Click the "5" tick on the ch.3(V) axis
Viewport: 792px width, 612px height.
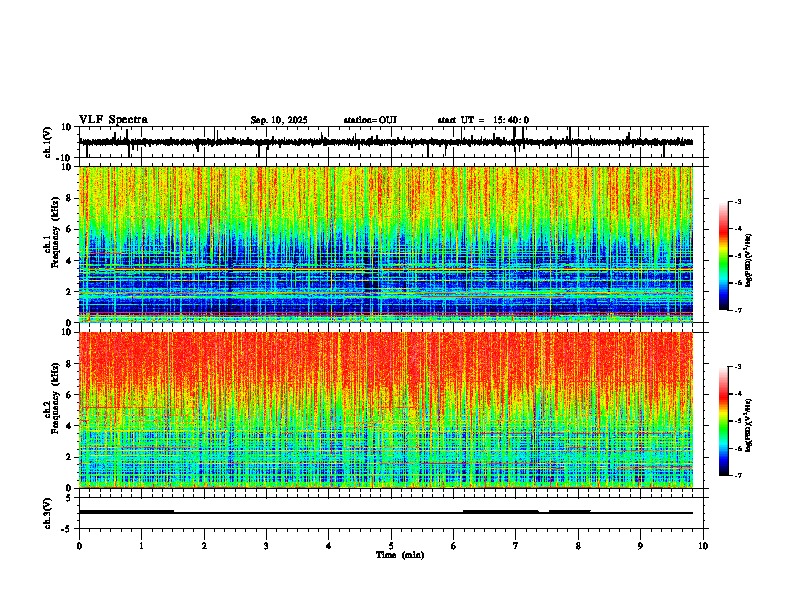tap(69, 498)
